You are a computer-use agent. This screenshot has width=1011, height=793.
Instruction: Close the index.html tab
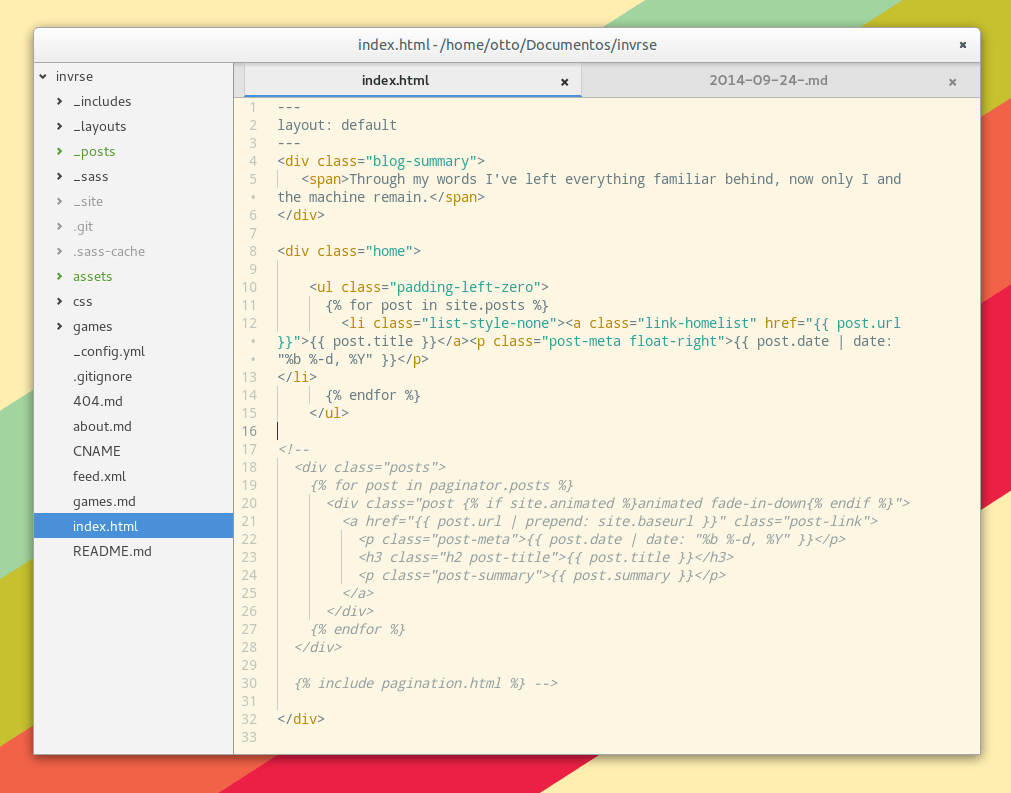(565, 82)
